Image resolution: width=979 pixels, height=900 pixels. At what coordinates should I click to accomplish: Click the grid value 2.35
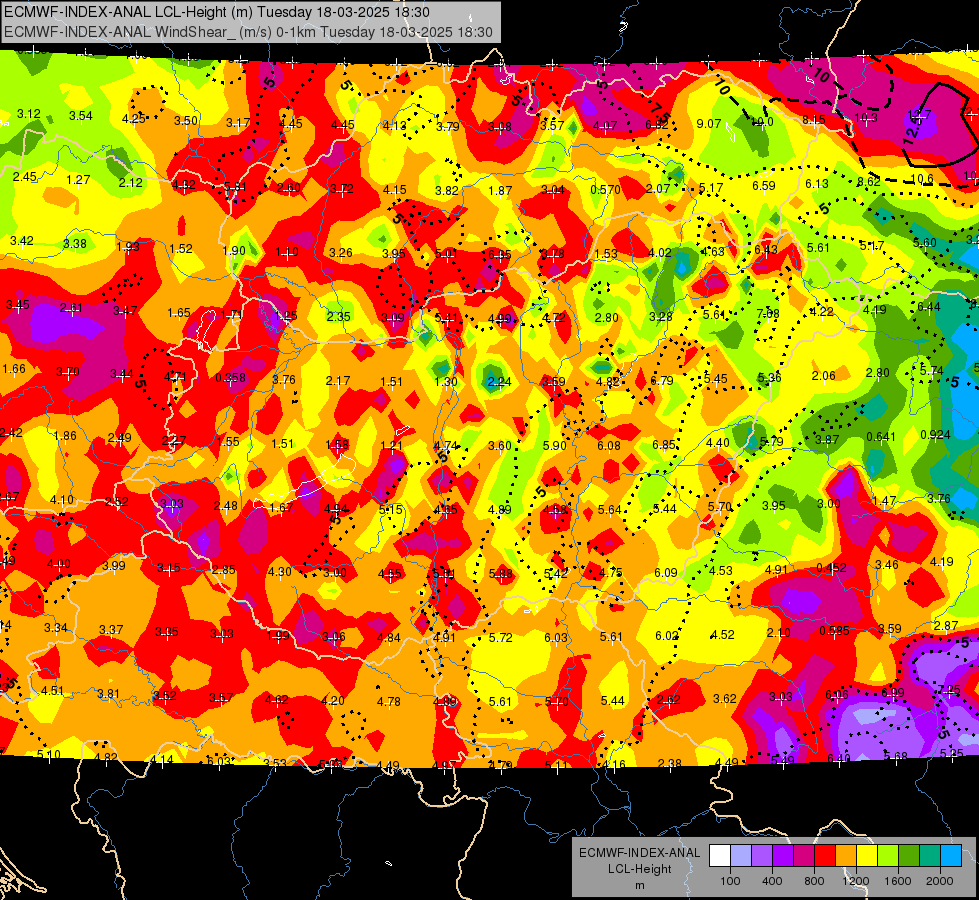click(338, 316)
